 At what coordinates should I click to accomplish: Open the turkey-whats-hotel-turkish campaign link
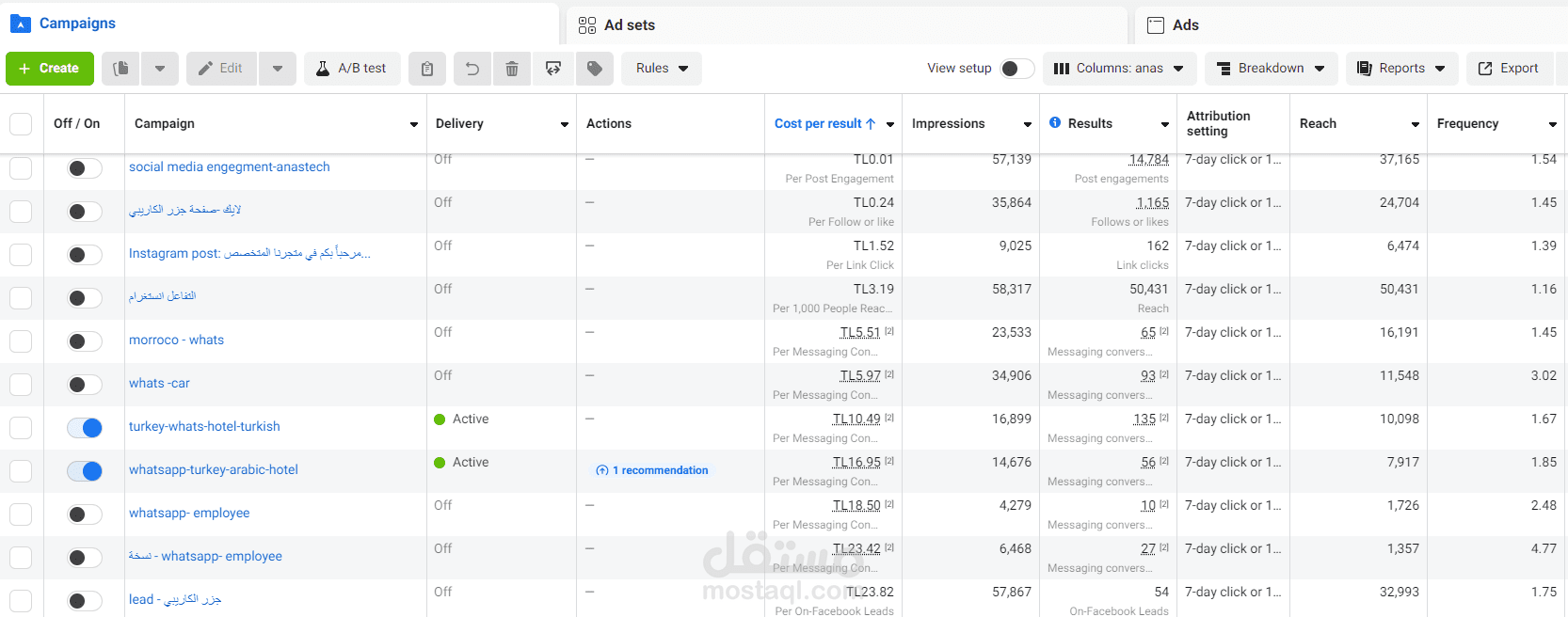coord(204,426)
